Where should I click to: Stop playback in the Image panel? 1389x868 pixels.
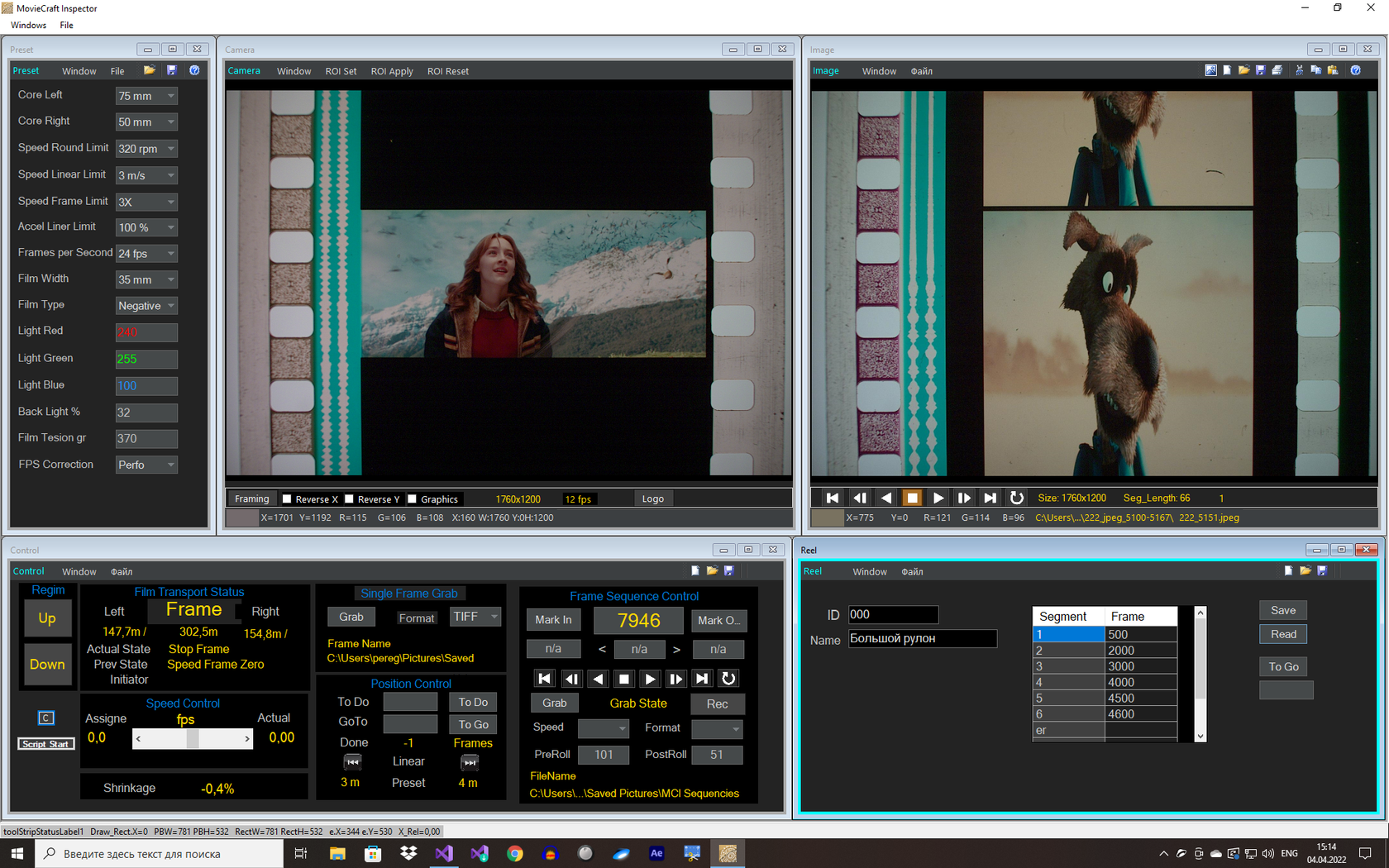(912, 498)
